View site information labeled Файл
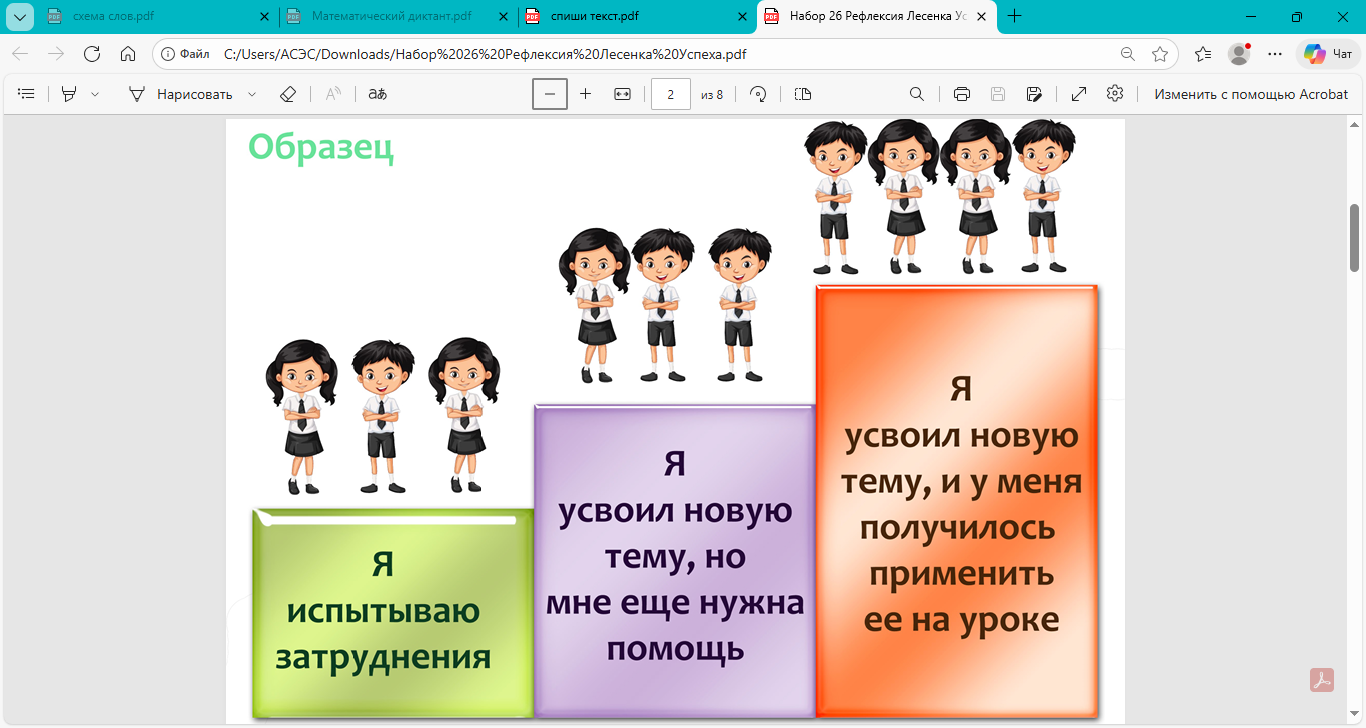The image size is (1366, 728). click(187, 54)
